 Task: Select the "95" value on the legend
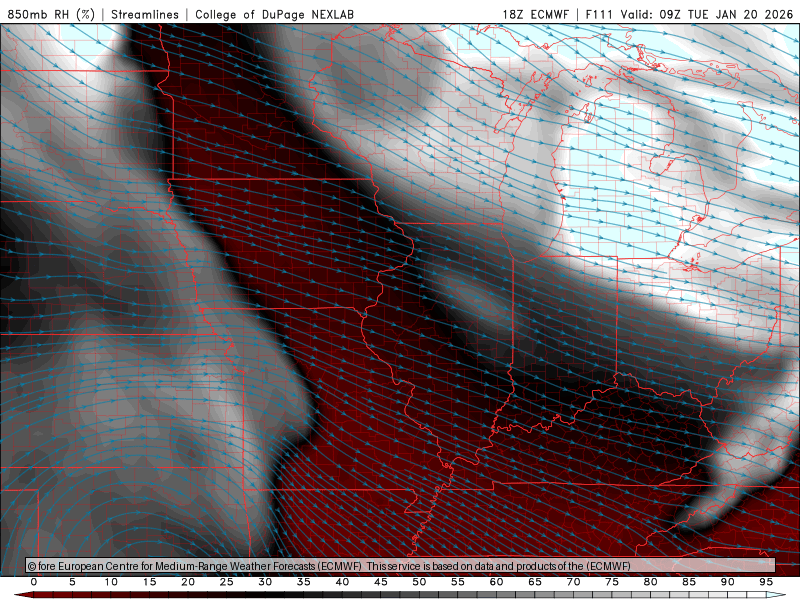pos(766,582)
